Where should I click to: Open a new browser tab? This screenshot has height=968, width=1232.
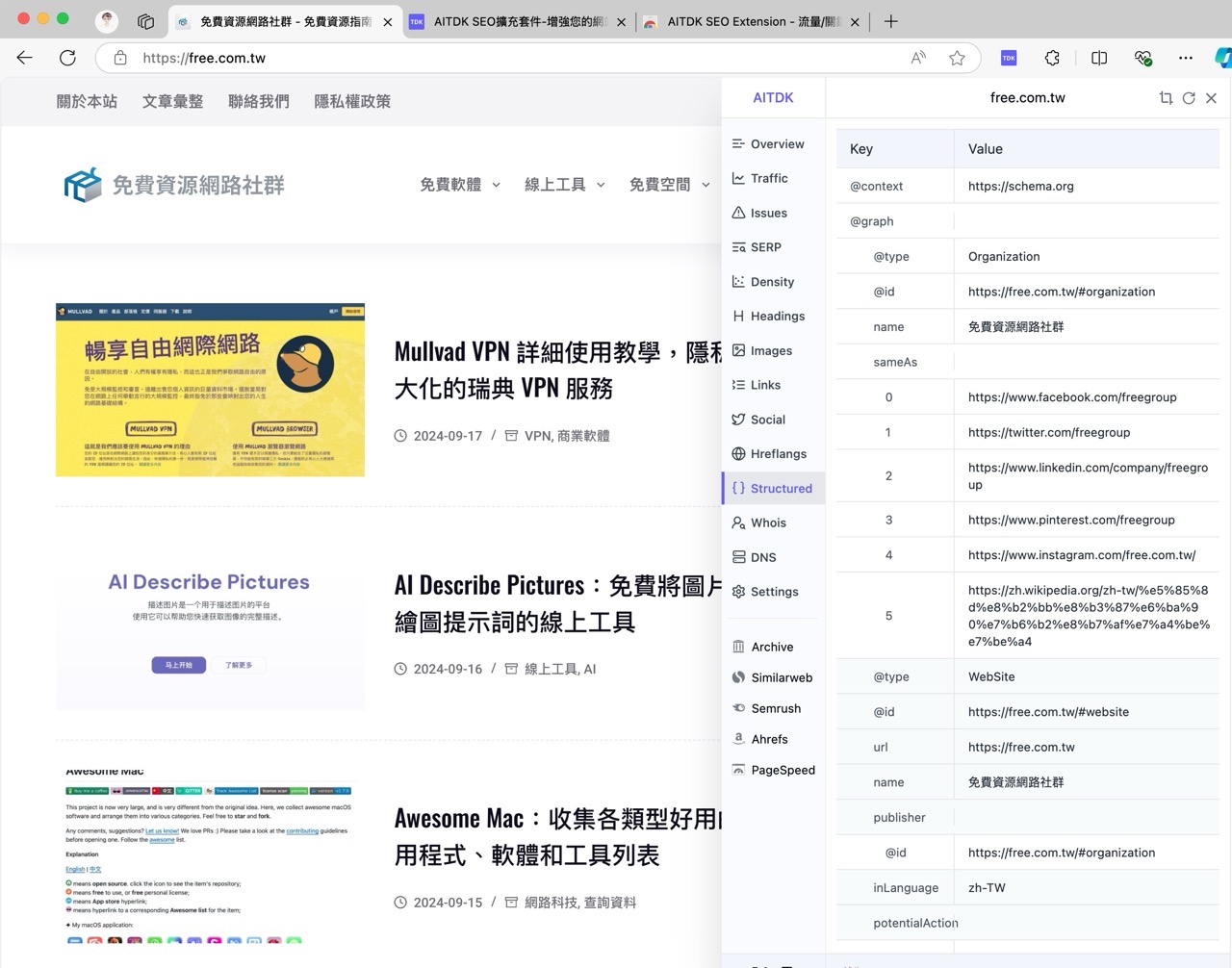tap(890, 21)
